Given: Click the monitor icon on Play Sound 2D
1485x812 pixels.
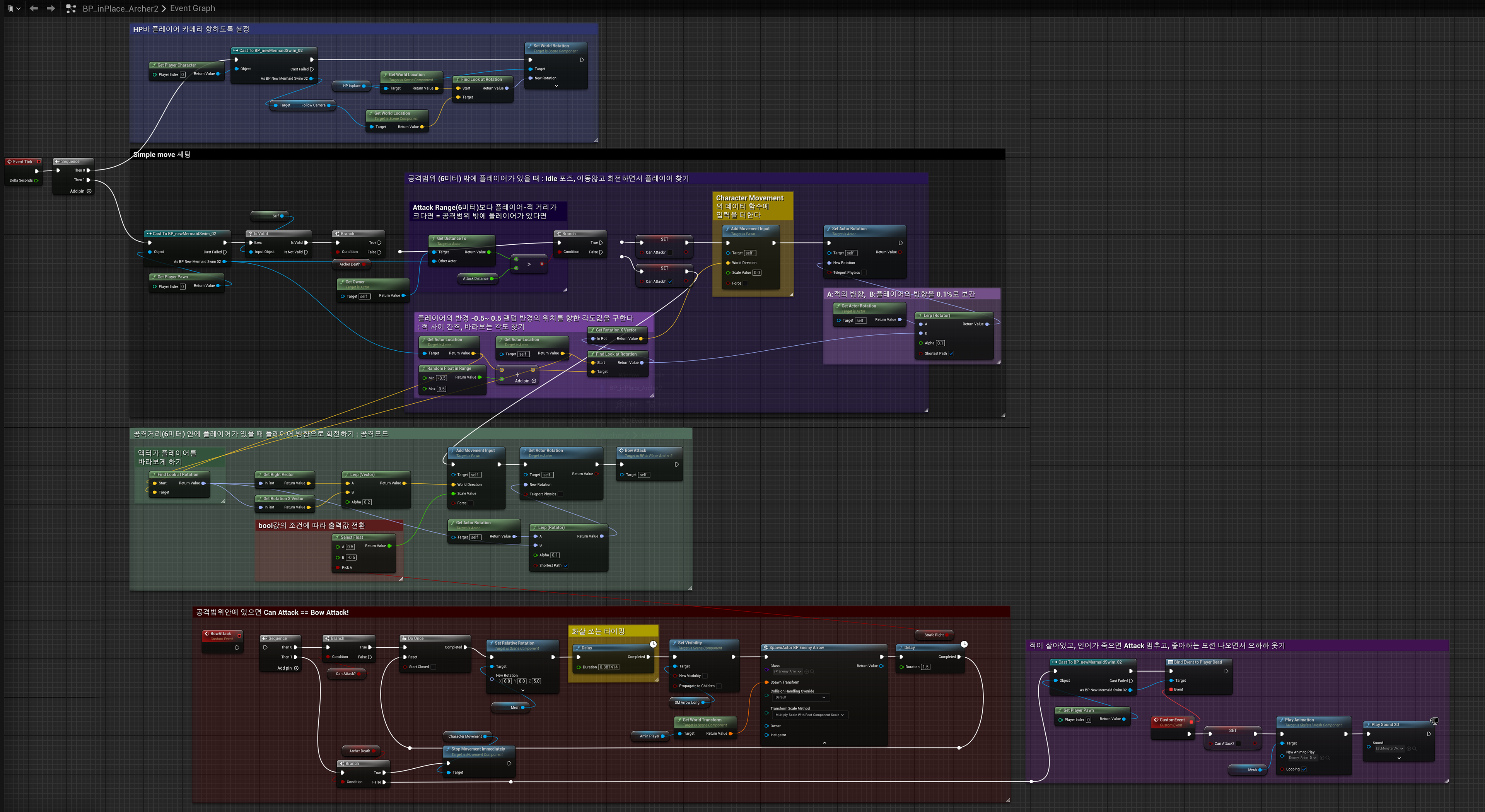Looking at the screenshot, I should click(x=1434, y=721).
